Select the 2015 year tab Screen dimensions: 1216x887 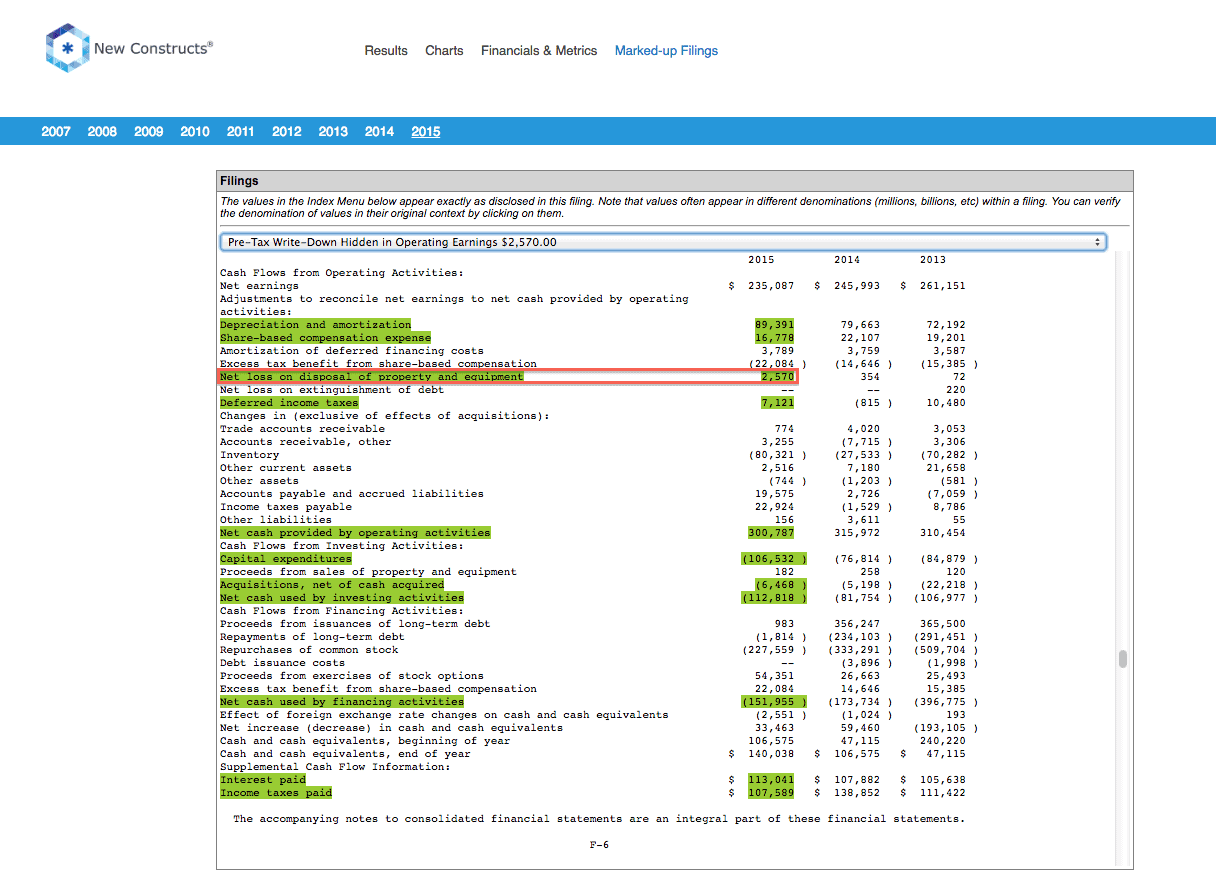click(425, 132)
